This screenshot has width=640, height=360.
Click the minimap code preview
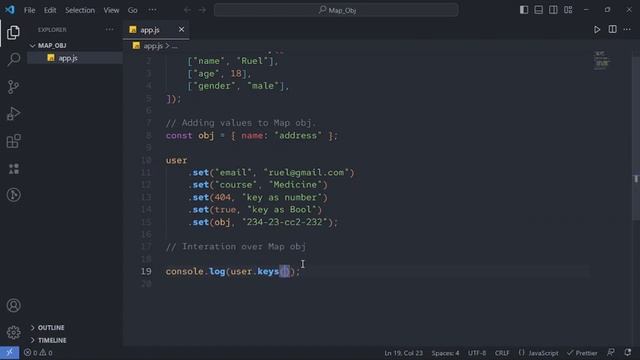pos(602,60)
